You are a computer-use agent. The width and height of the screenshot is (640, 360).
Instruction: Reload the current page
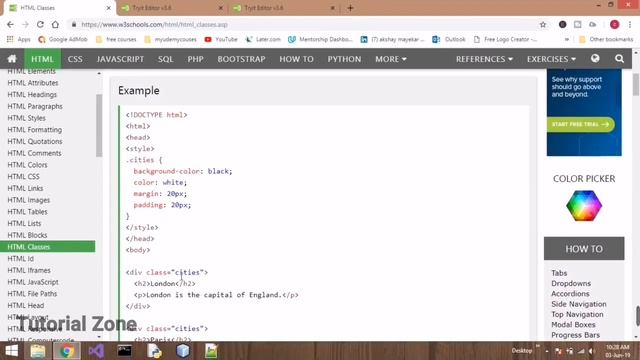[x=40, y=24]
